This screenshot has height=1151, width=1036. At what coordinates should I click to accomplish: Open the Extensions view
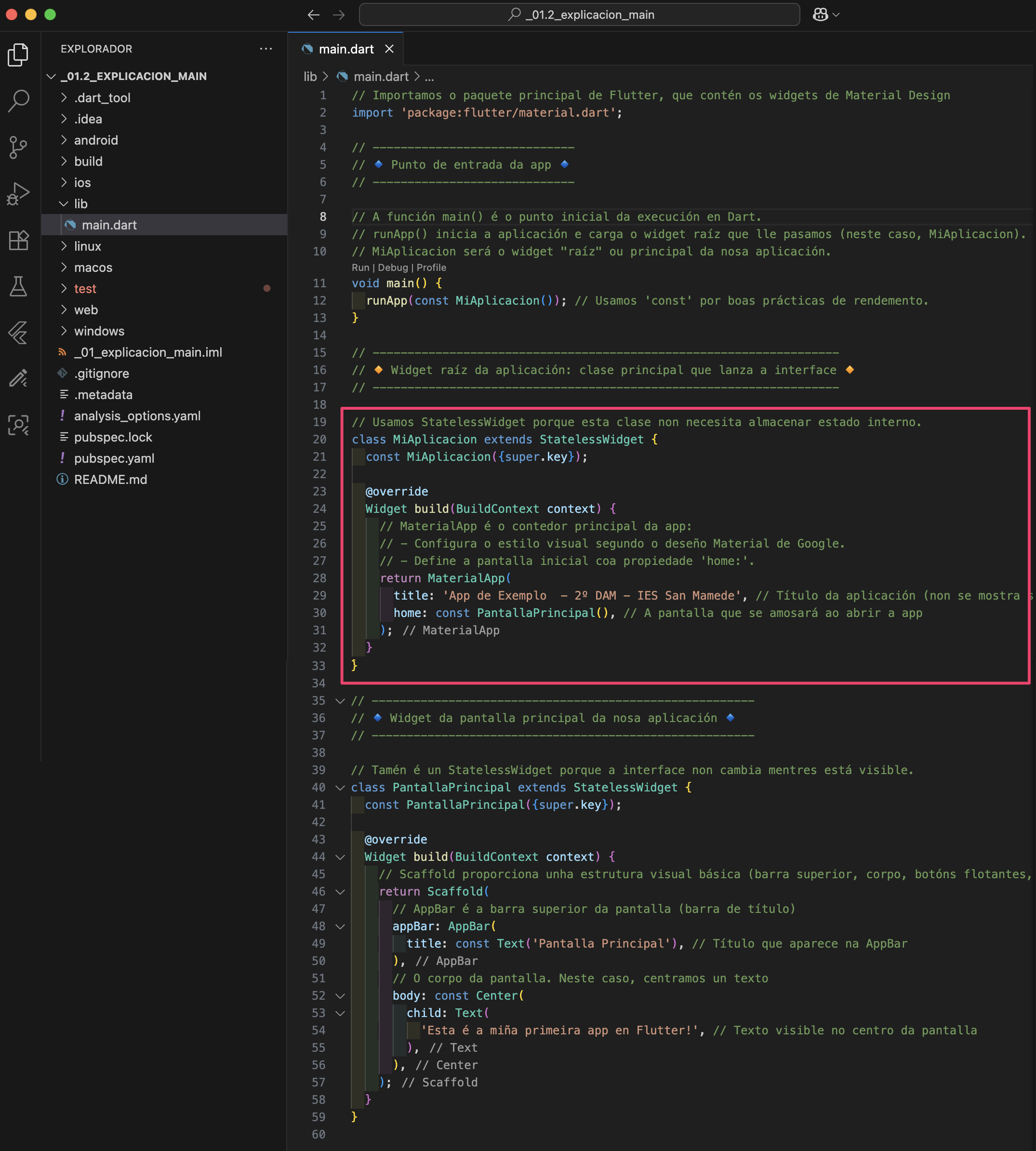(x=18, y=240)
